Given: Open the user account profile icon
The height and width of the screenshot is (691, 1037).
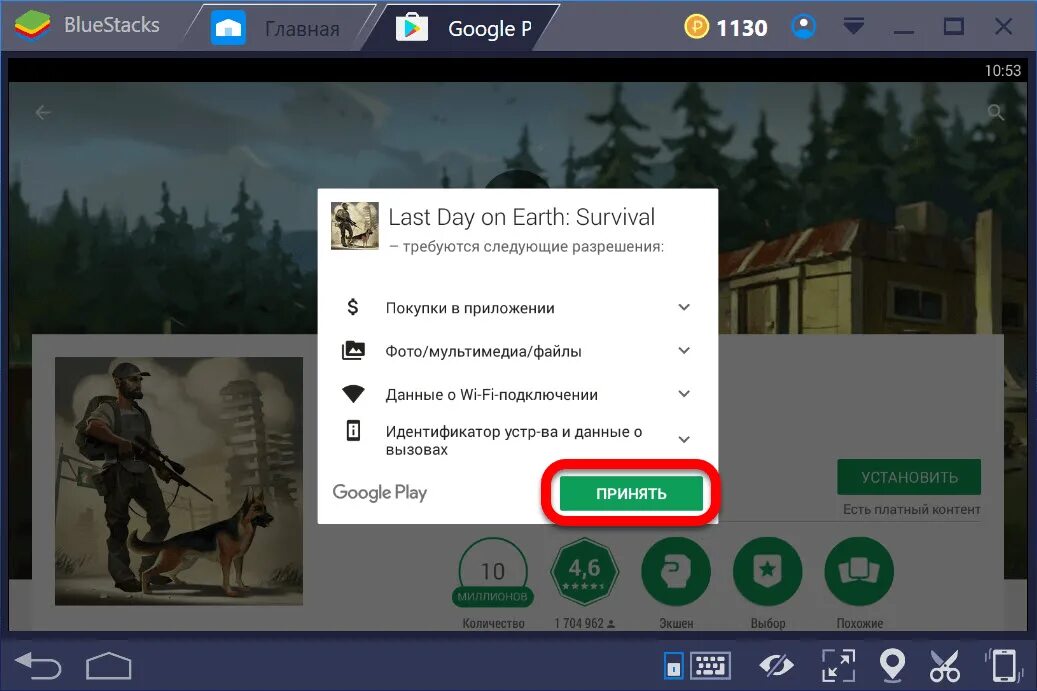Looking at the screenshot, I should [804, 27].
